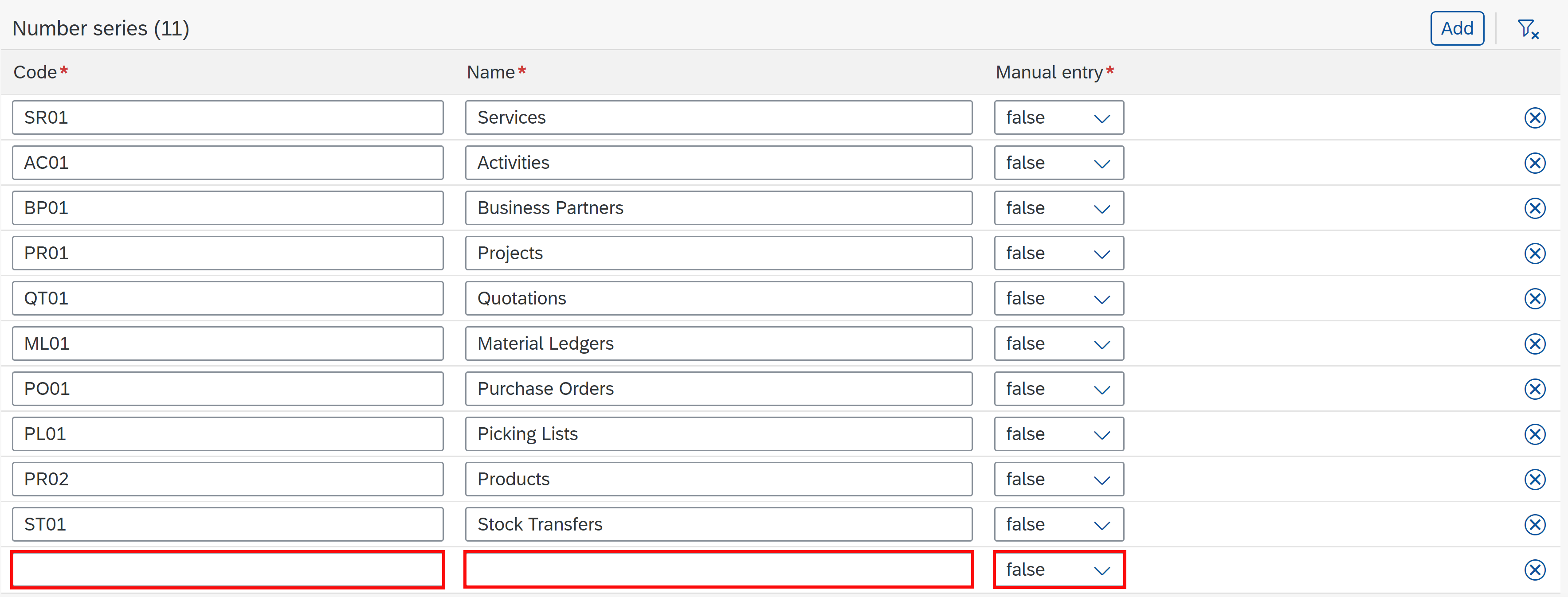Focus the PR02 code field
This screenshot has width=1568, height=597.
pyautogui.click(x=227, y=480)
